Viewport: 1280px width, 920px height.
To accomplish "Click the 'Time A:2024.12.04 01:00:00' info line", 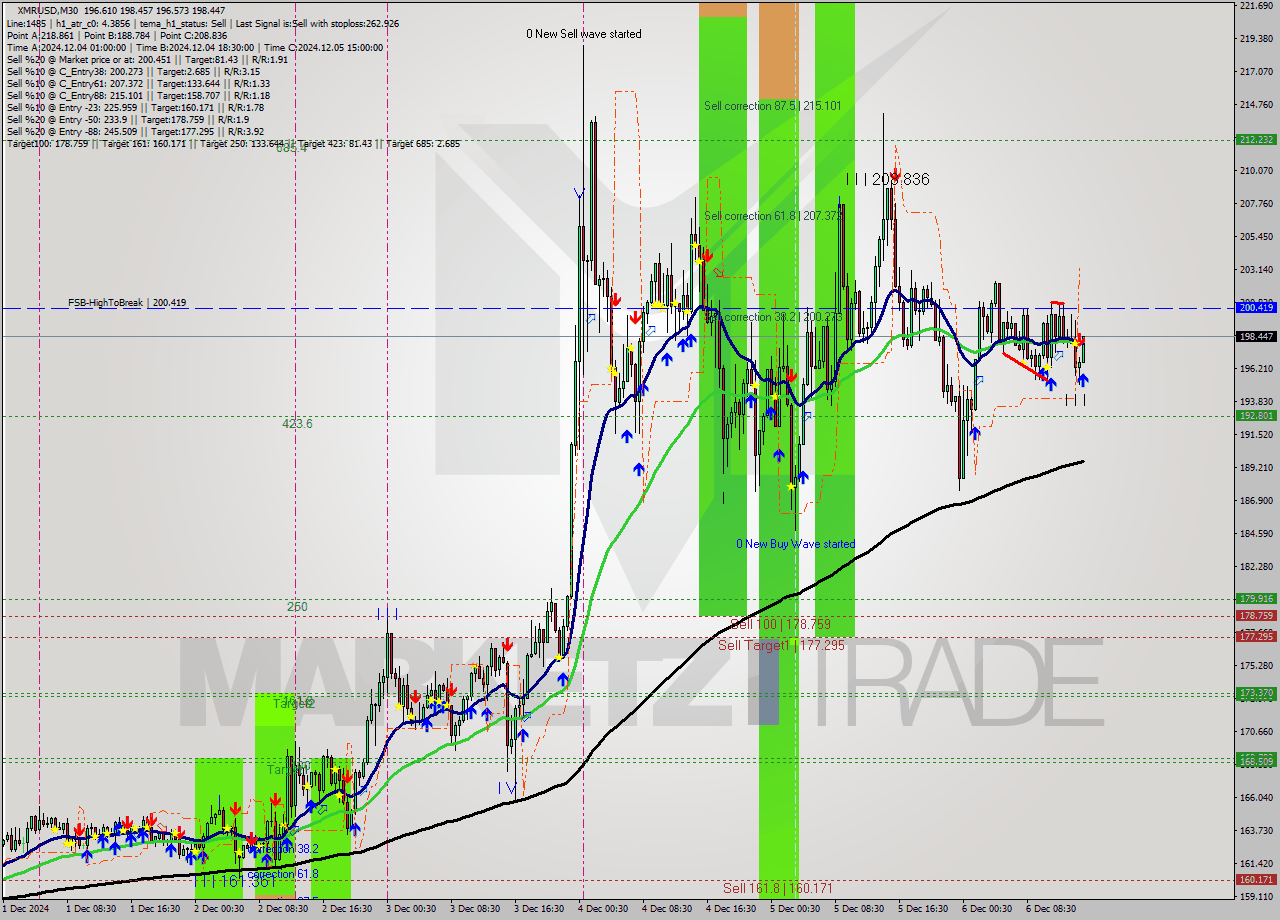I will click(x=195, y=47).
